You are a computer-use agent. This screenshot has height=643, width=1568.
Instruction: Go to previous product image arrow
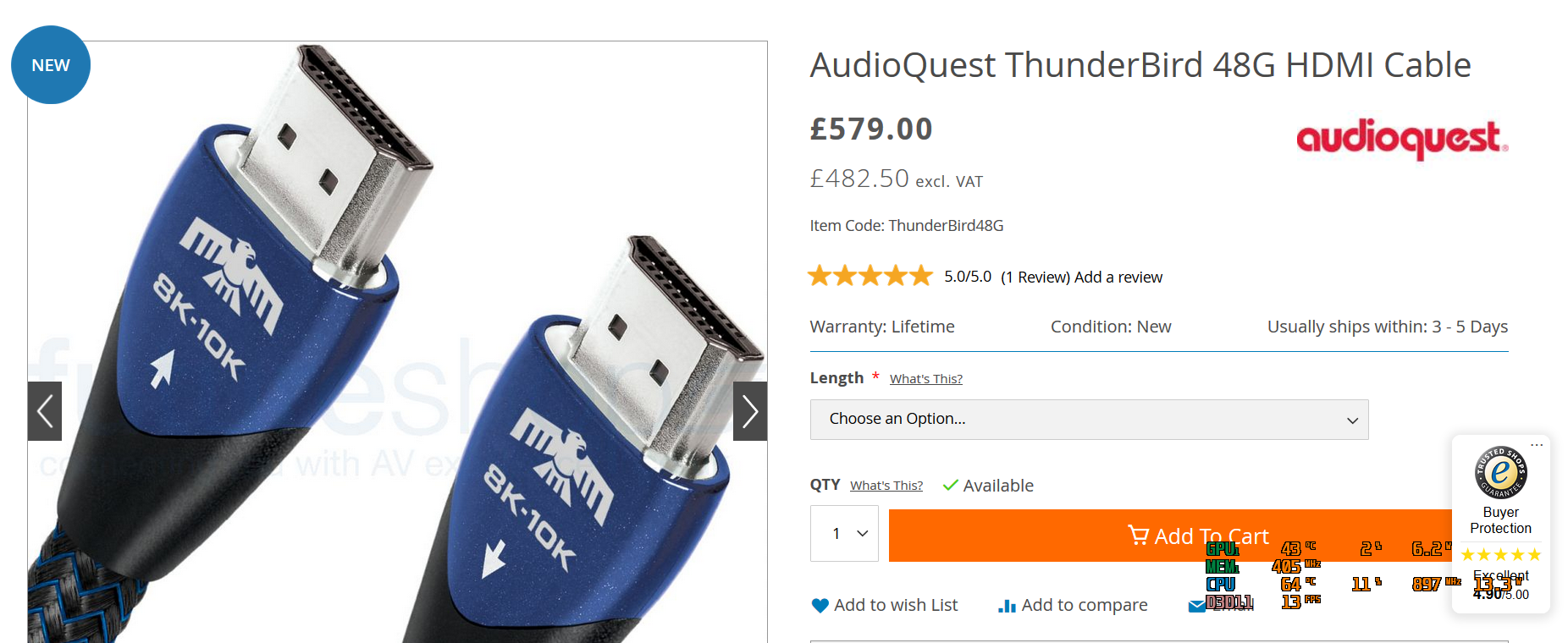[45, 411]
